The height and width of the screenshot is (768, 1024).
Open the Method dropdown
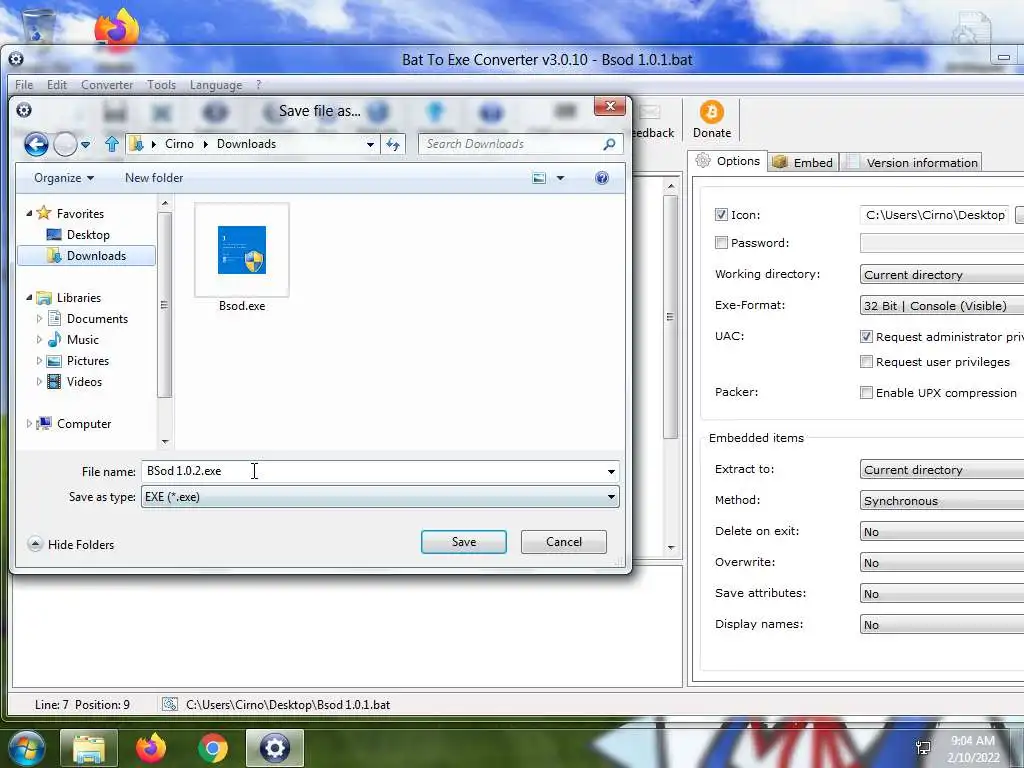pos(942,501)
